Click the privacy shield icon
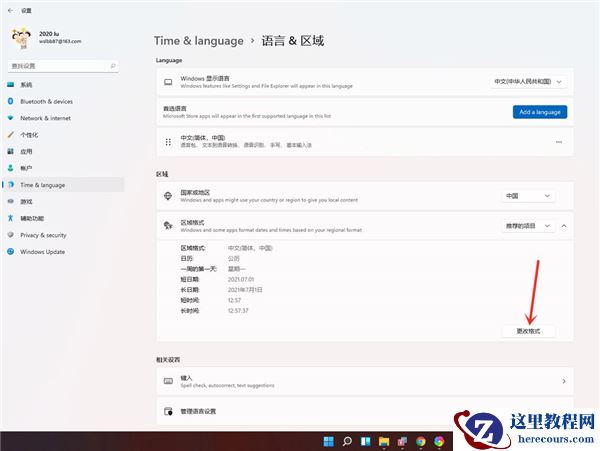Viewport: 600px width, 451px height. tap(10, 235)
